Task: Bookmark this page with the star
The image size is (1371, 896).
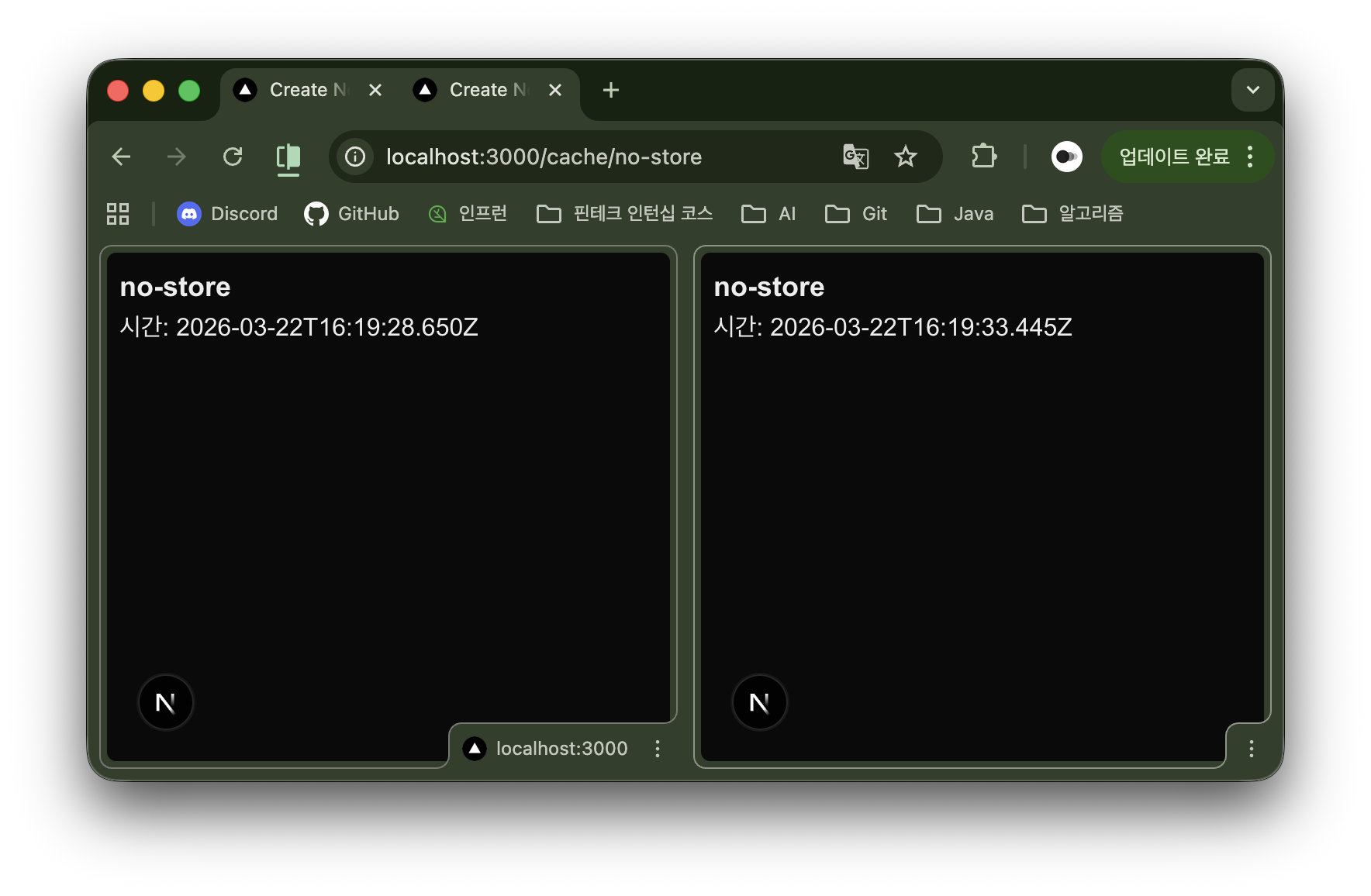Action: click(905, 157)
